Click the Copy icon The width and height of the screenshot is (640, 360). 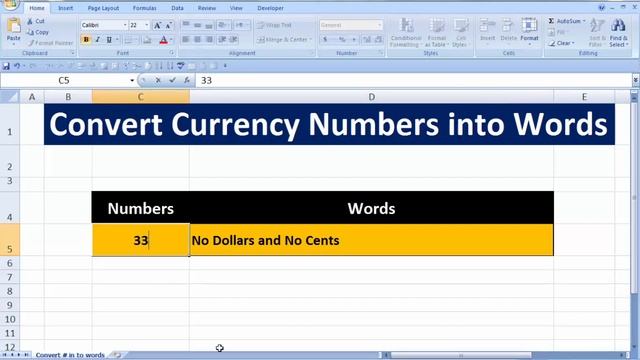pyautogui.click(x=30, y=32)
